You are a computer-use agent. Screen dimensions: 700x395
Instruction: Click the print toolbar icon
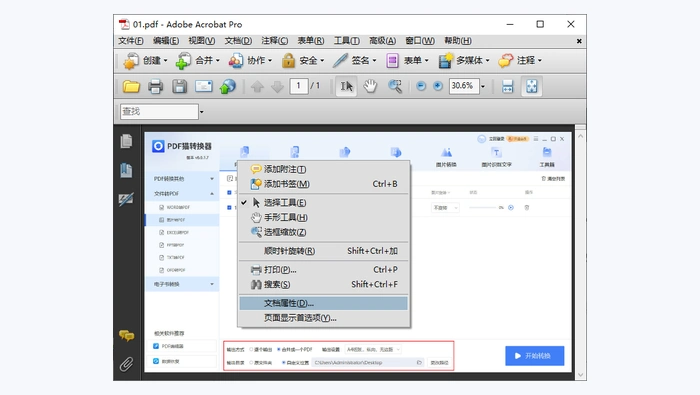click(x=155, y=86)
